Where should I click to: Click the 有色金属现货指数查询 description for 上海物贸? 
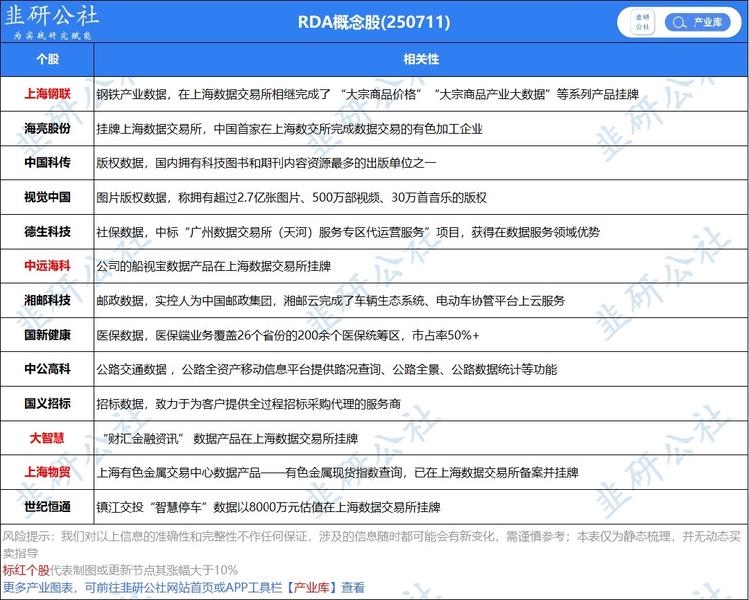(x=337, y=472)
